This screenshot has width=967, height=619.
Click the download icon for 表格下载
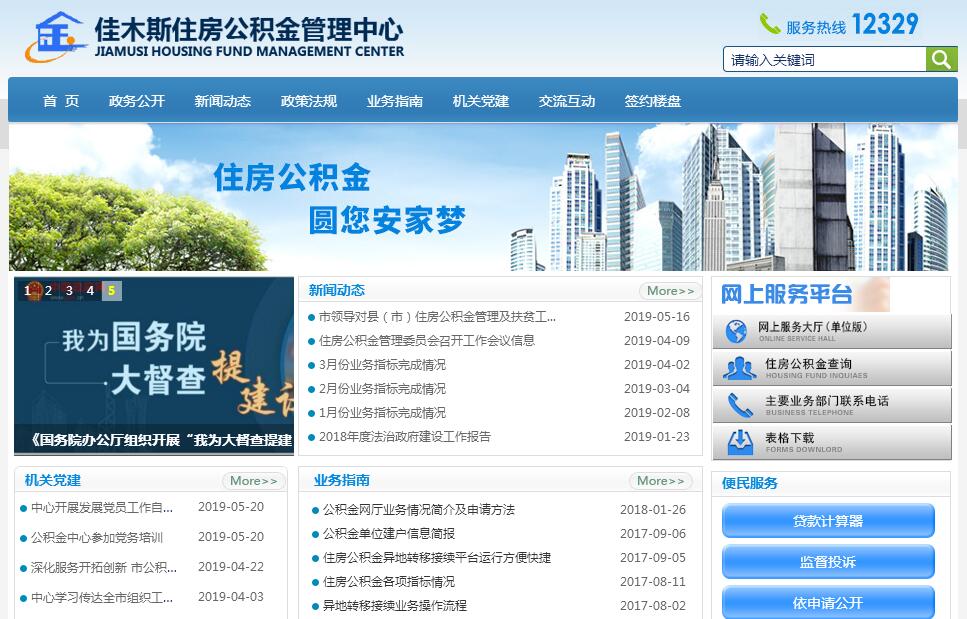tap(739, 442)
